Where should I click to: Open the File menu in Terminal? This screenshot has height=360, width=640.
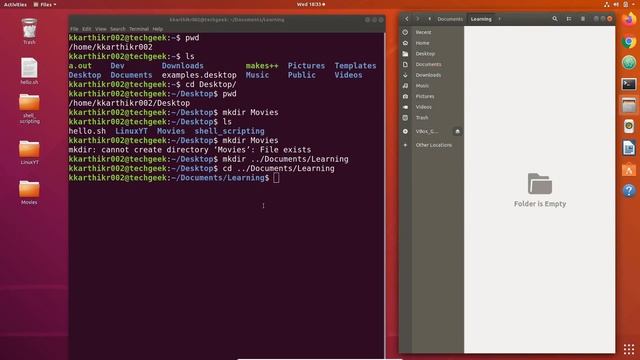click(x=74, y=29)
